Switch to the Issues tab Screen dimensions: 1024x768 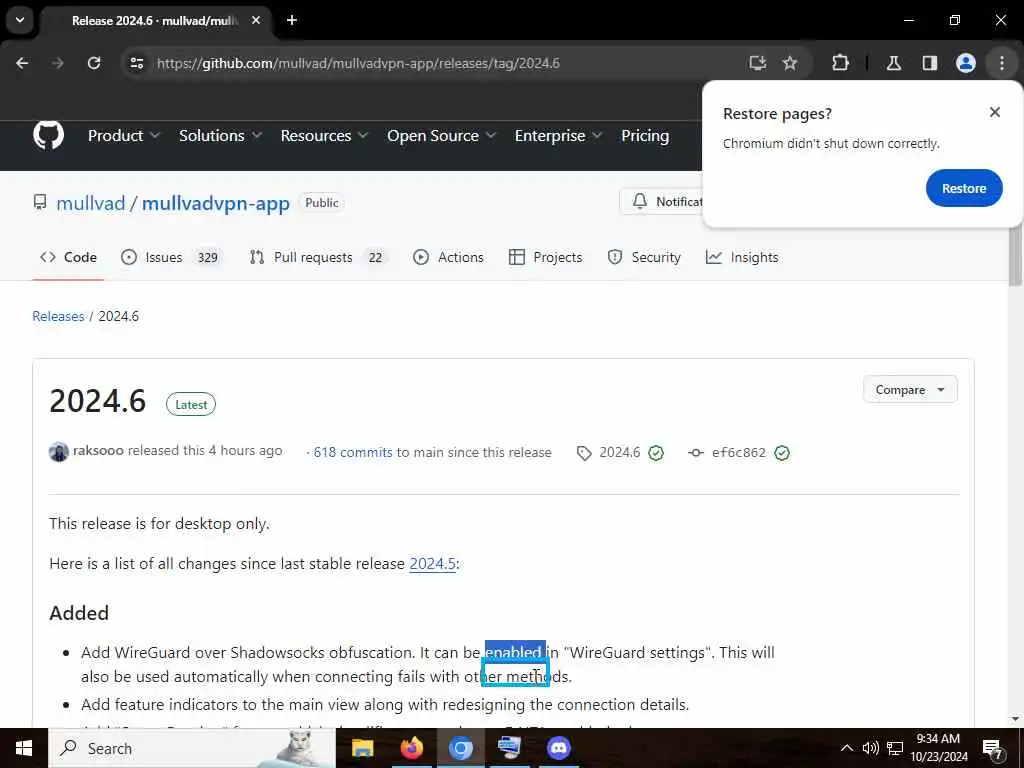[x=172, y=257]
